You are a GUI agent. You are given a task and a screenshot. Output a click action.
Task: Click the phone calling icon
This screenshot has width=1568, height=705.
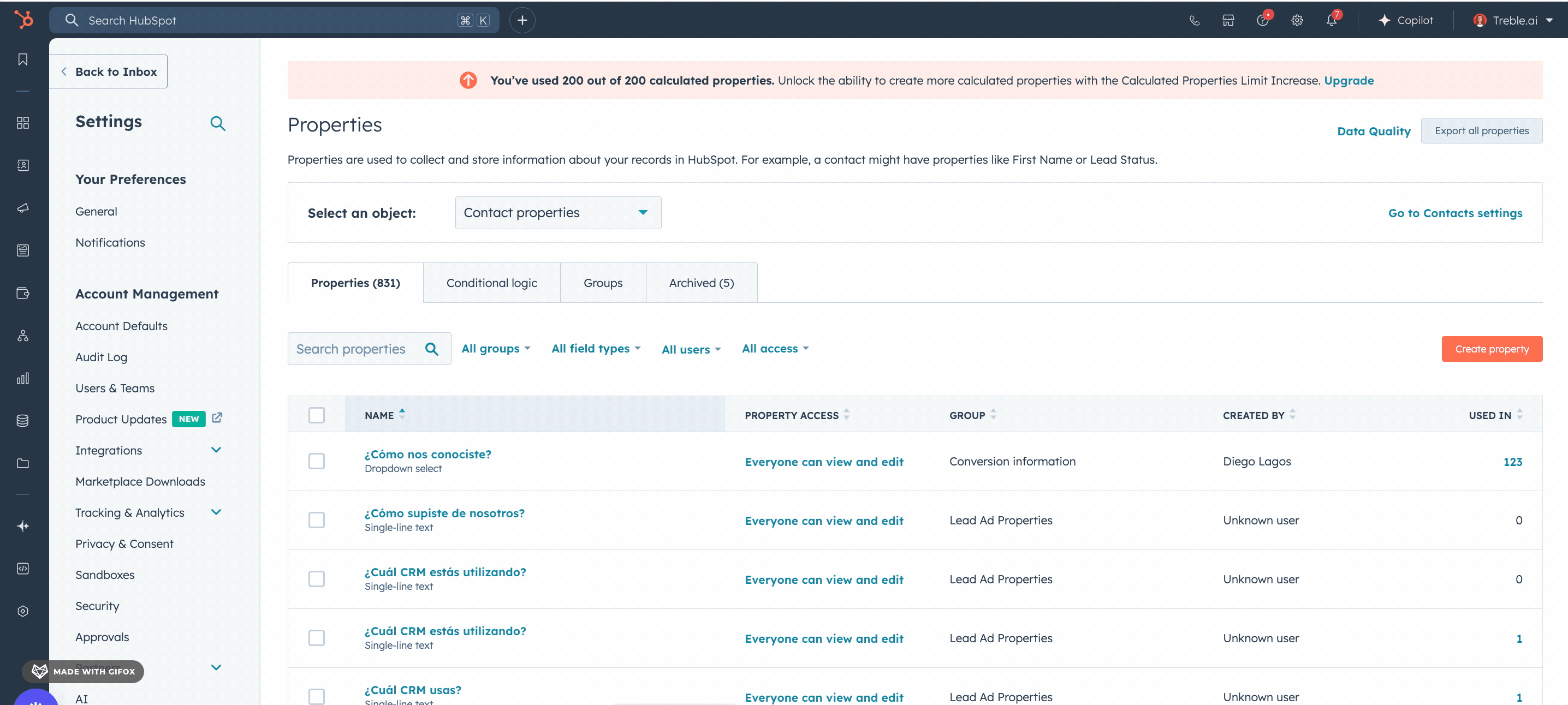point(1194,21)
